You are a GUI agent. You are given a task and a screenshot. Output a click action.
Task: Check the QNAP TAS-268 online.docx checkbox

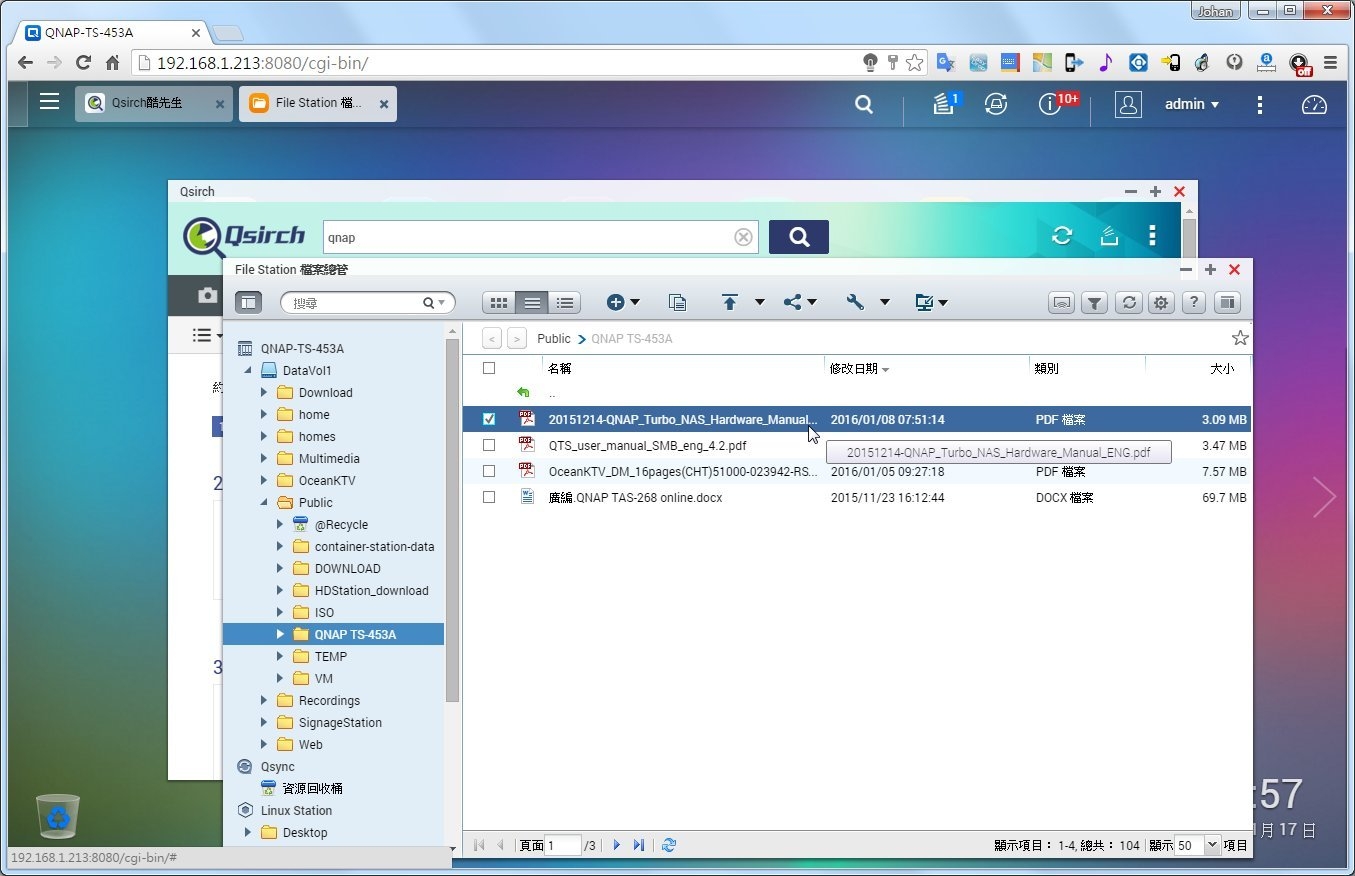coord(489,497)
